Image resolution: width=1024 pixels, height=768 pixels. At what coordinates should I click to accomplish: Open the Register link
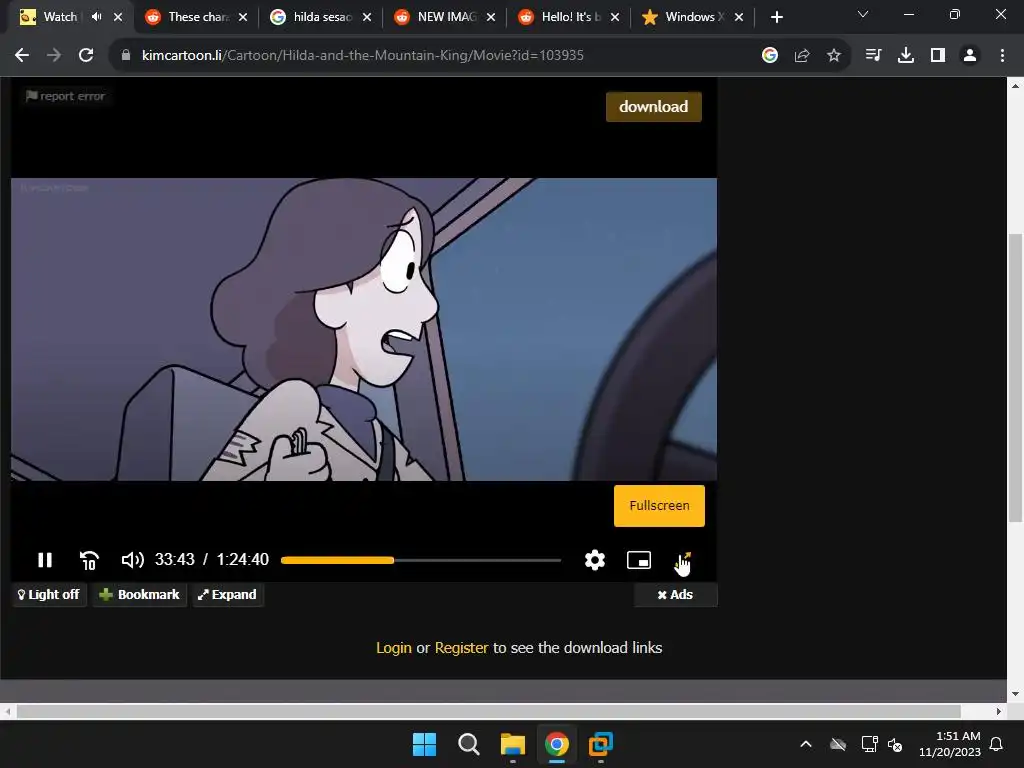[461, 648]
